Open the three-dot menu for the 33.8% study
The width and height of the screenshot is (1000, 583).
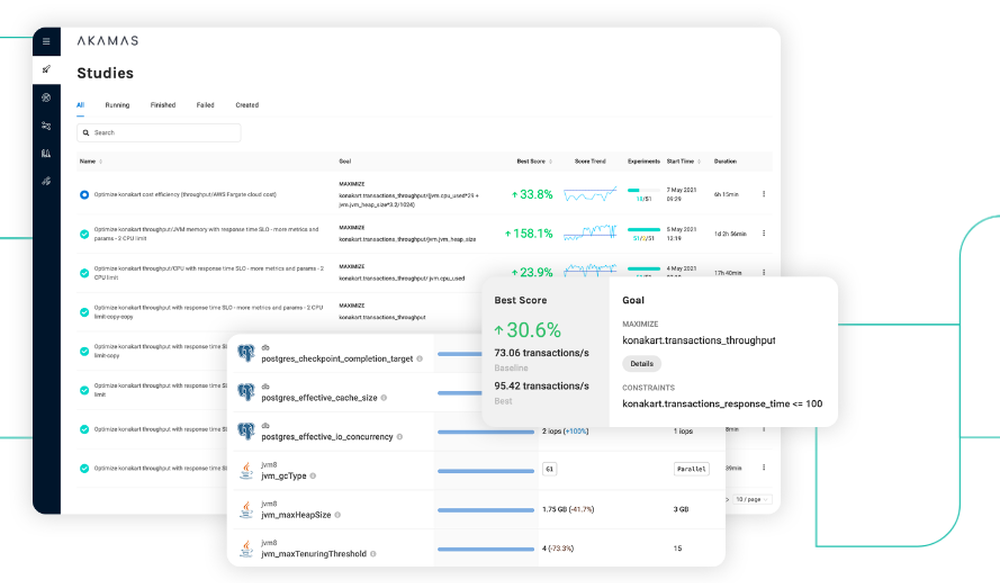click(763, 194)
